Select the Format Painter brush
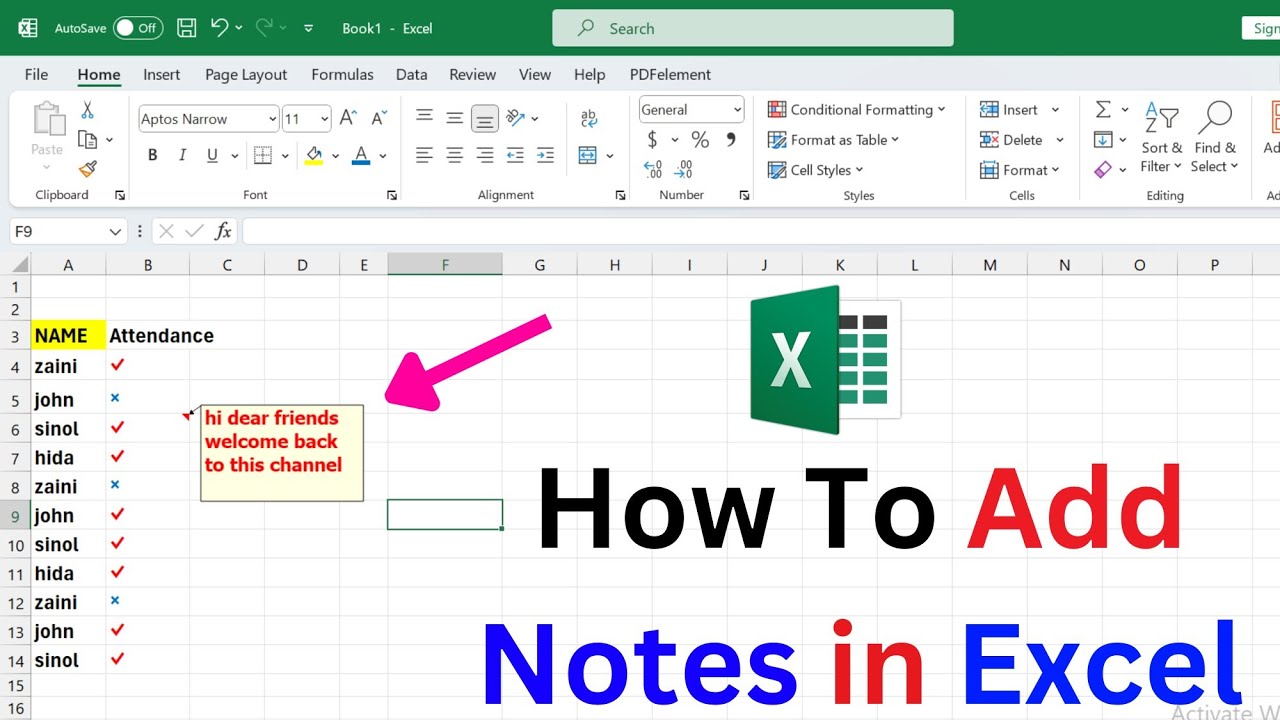Viewport: 1280px width, 720px height. coord(88,169)
